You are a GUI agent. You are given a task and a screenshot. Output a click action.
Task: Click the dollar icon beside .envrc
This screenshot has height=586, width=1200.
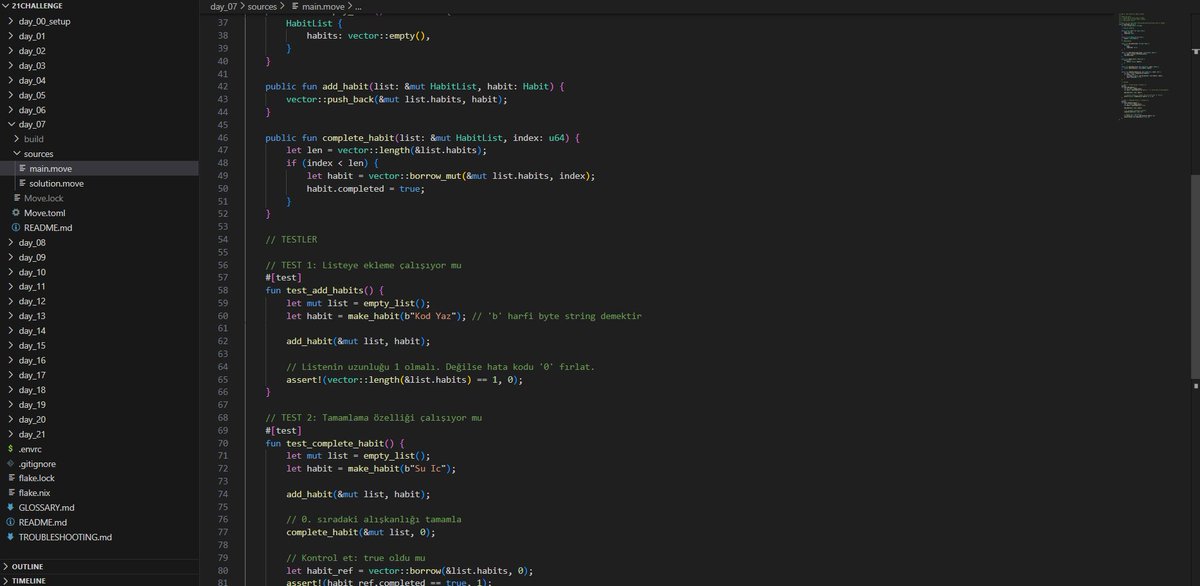(10, 449)
